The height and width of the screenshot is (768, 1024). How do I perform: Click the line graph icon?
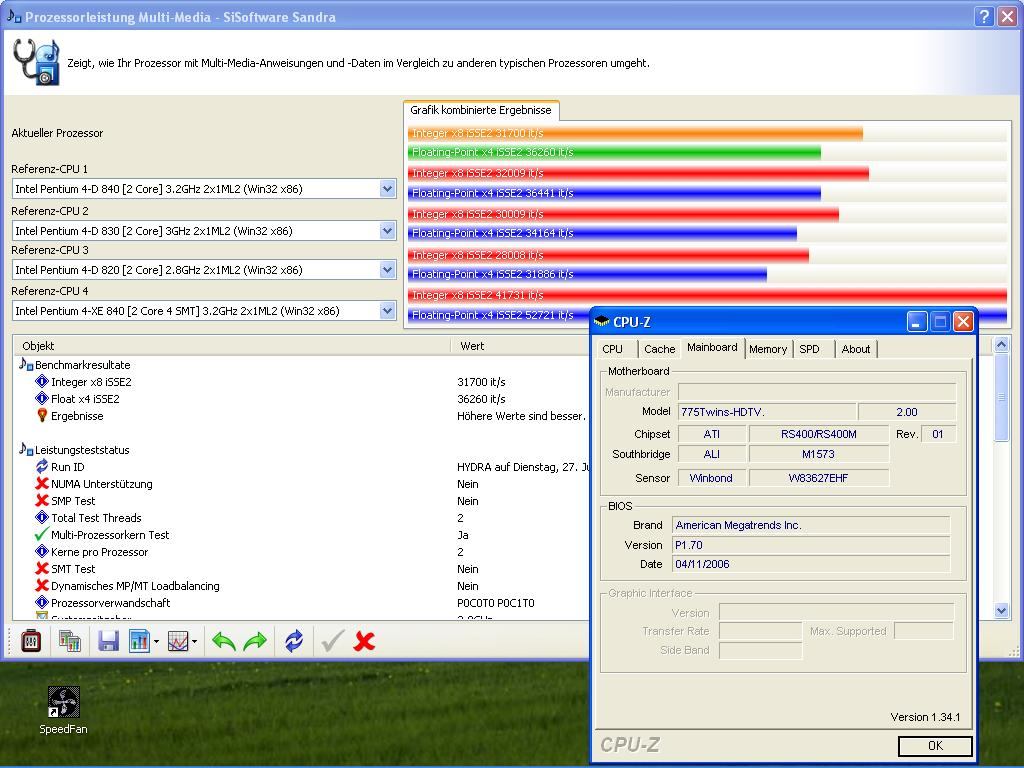(178, 641)
